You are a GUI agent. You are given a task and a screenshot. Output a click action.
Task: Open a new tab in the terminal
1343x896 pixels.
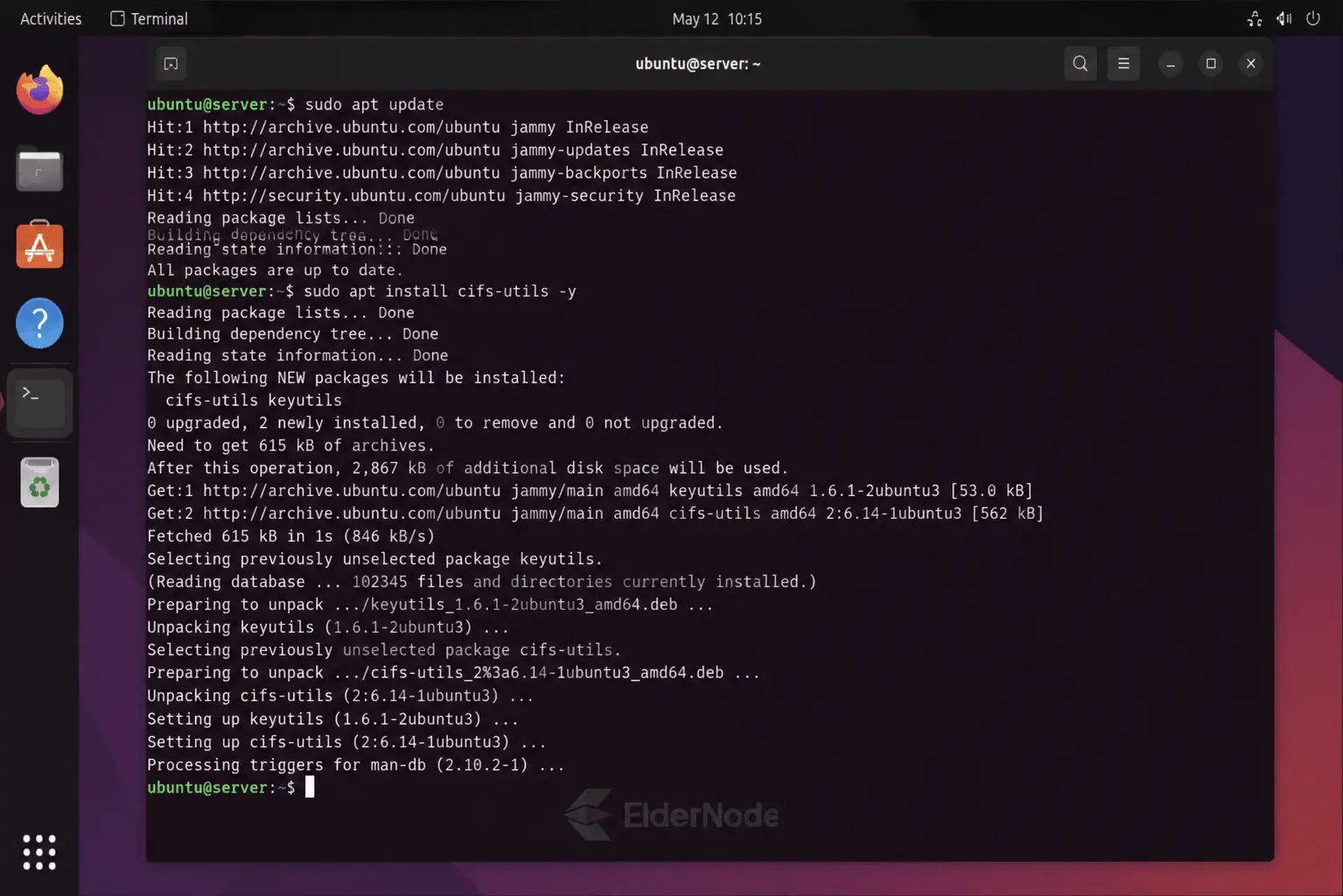[x=171, y=64]
